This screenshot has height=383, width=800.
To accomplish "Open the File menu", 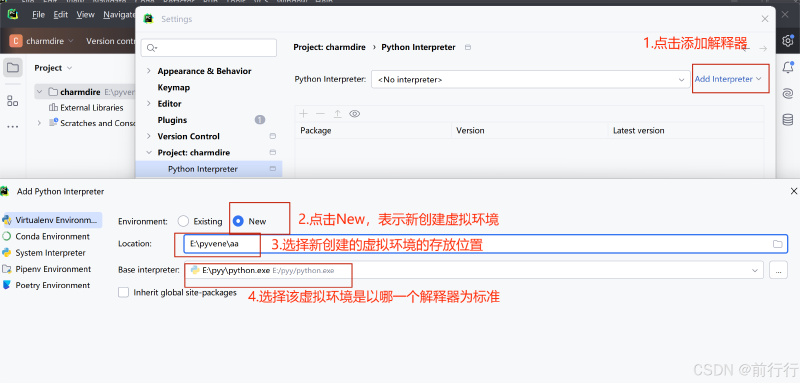I will [x=38, y=15].
